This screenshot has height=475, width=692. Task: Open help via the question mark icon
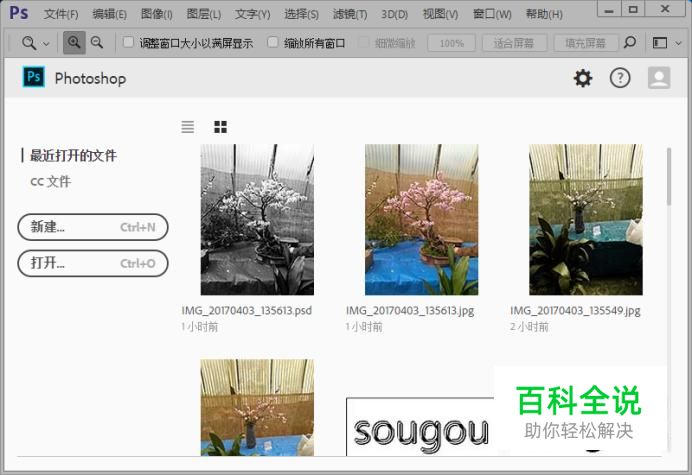pos(620,78)
